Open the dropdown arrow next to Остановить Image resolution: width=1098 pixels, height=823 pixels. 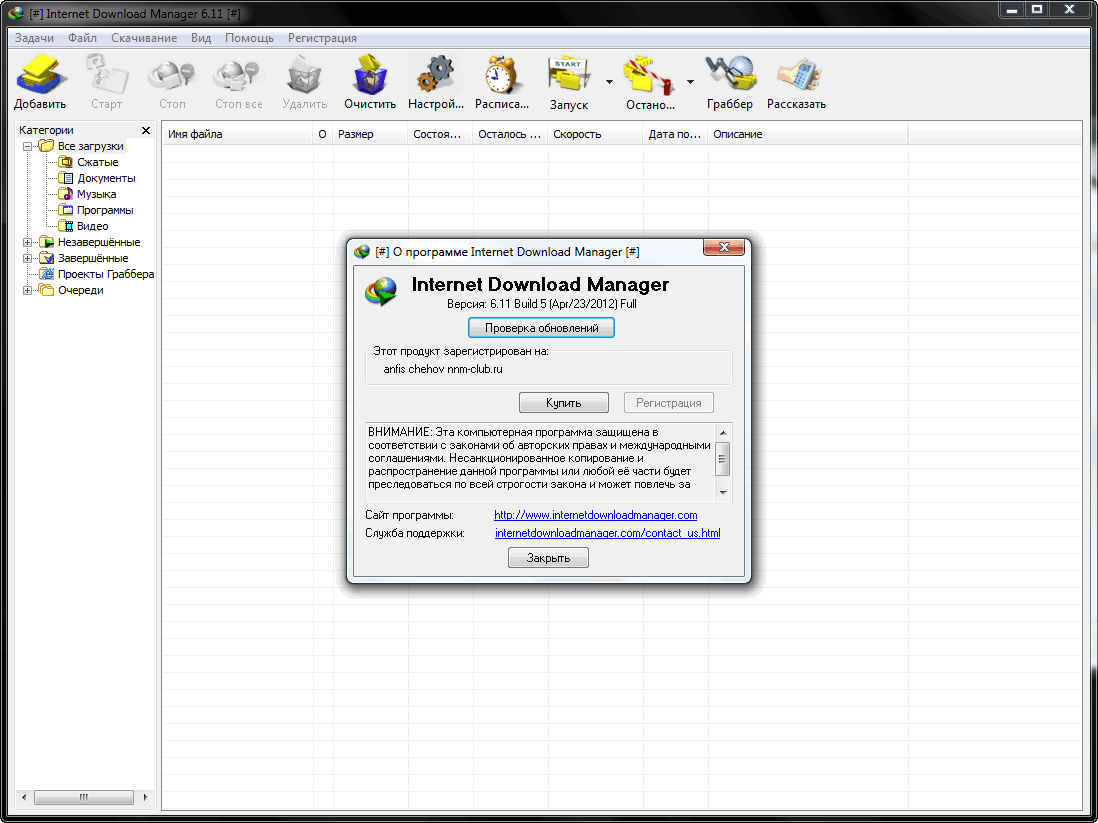690,82
